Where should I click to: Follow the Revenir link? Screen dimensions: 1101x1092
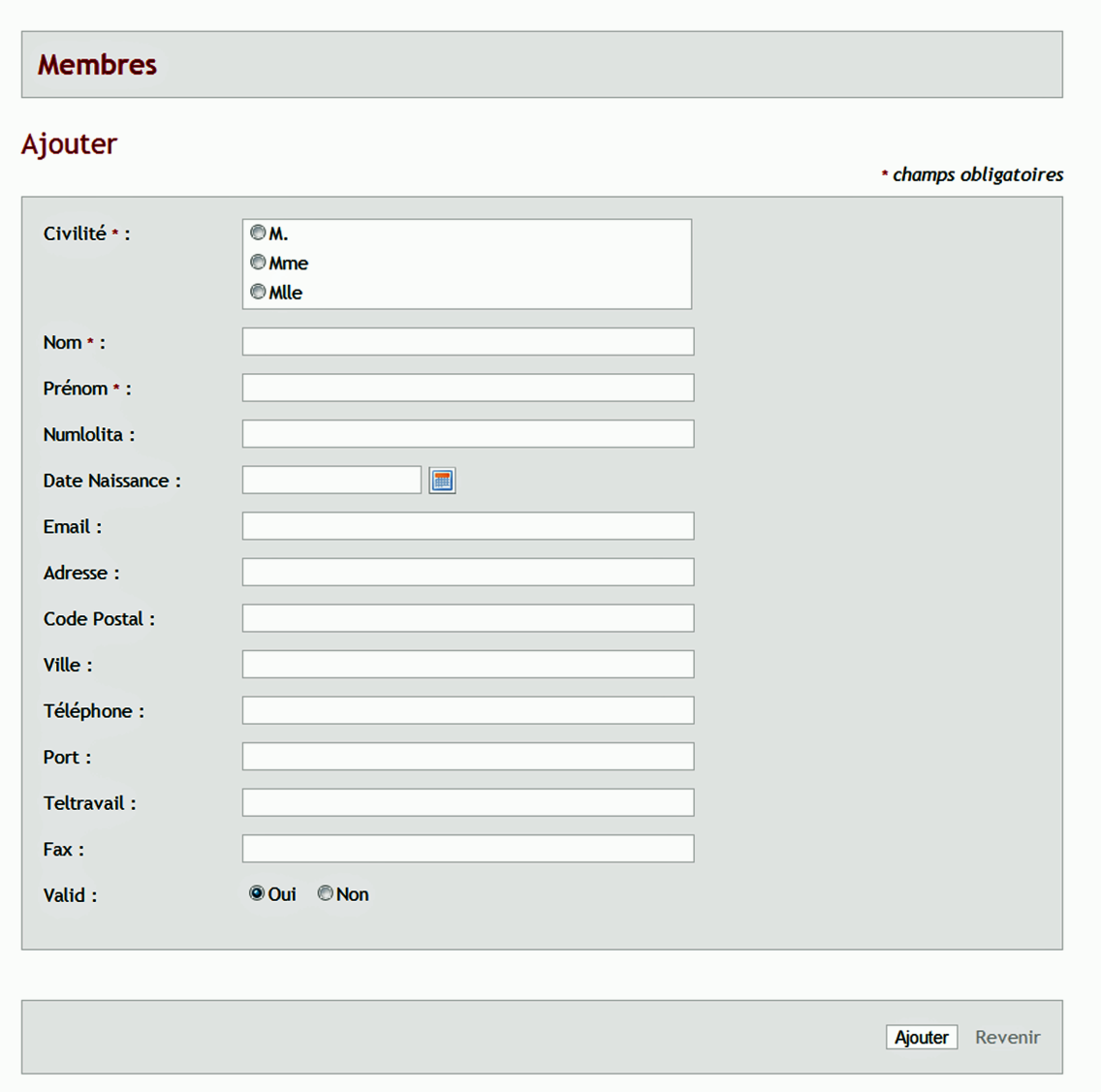tap(1007, 1038)
